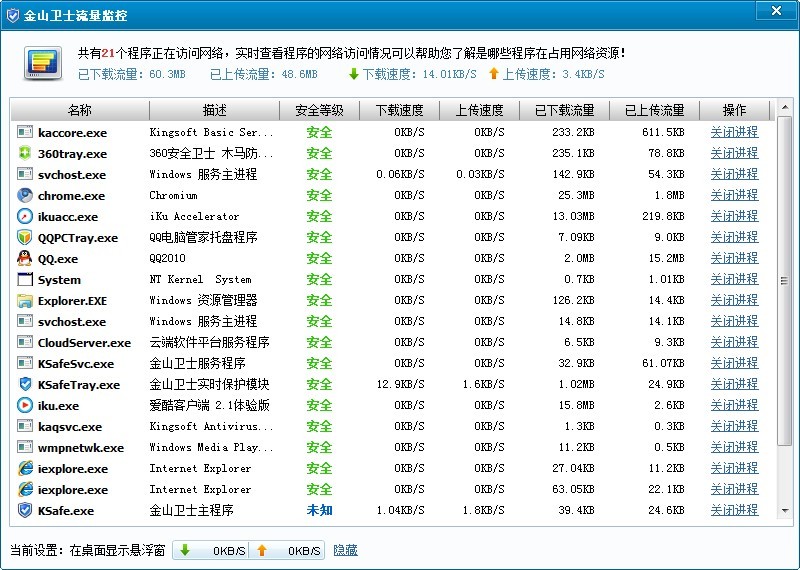Click the 已下载流量: 60.3MB summary text
The width and height of the screenshot is (800, 570).
132,75
